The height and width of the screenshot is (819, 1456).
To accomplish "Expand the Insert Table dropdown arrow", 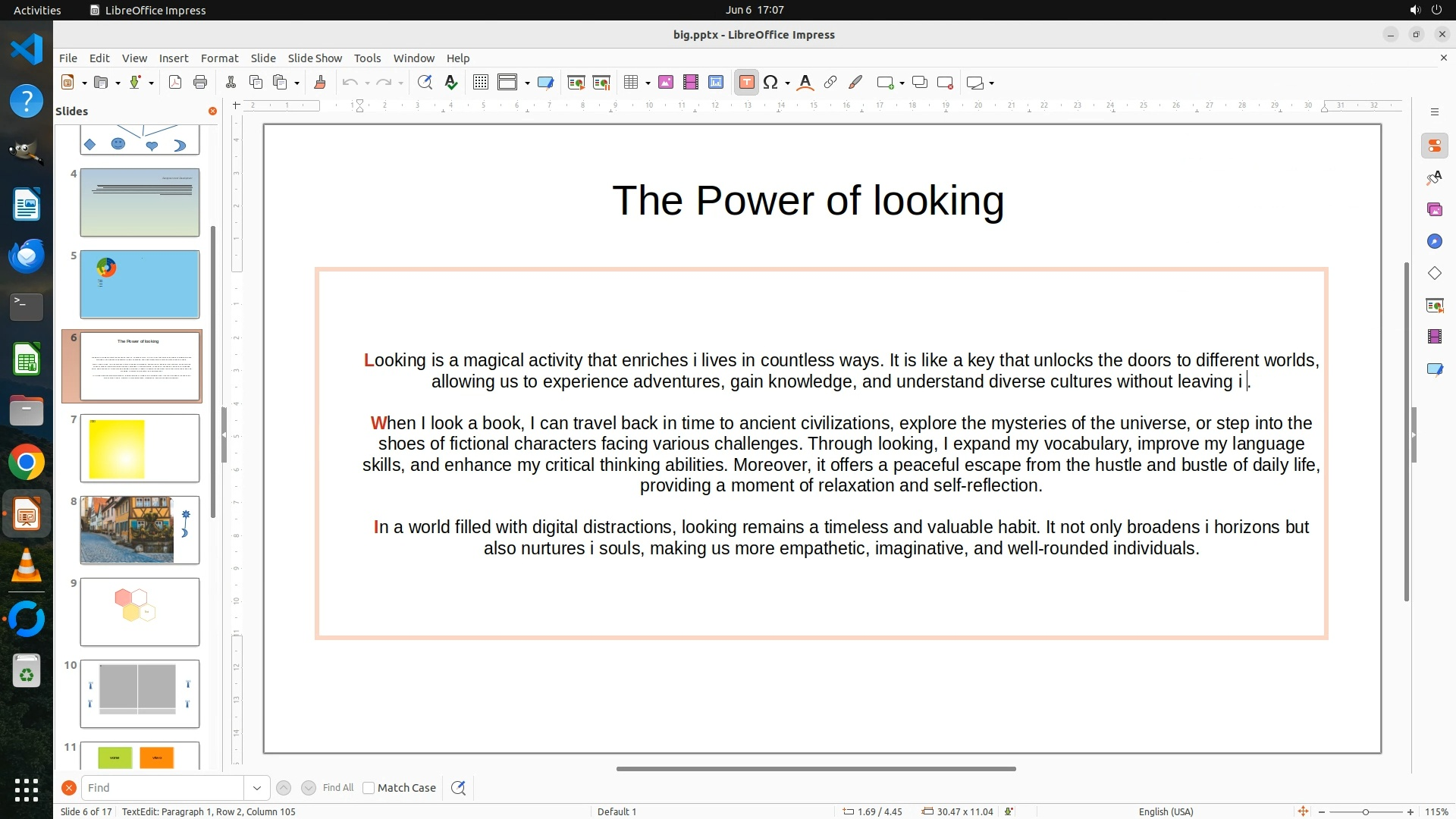I will click(648, 83).
